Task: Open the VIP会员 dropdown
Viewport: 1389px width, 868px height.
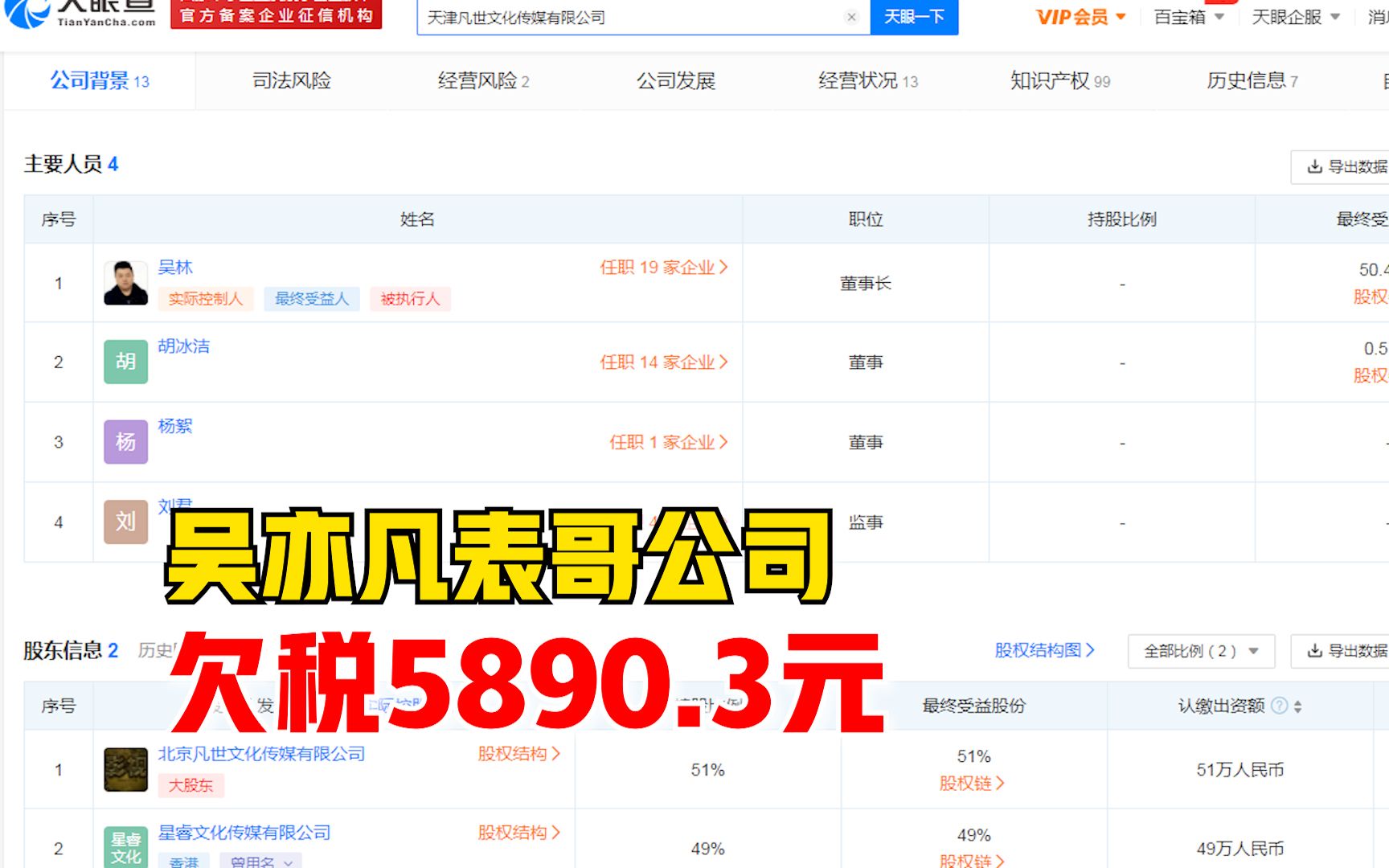Action: click(1080, 17)
